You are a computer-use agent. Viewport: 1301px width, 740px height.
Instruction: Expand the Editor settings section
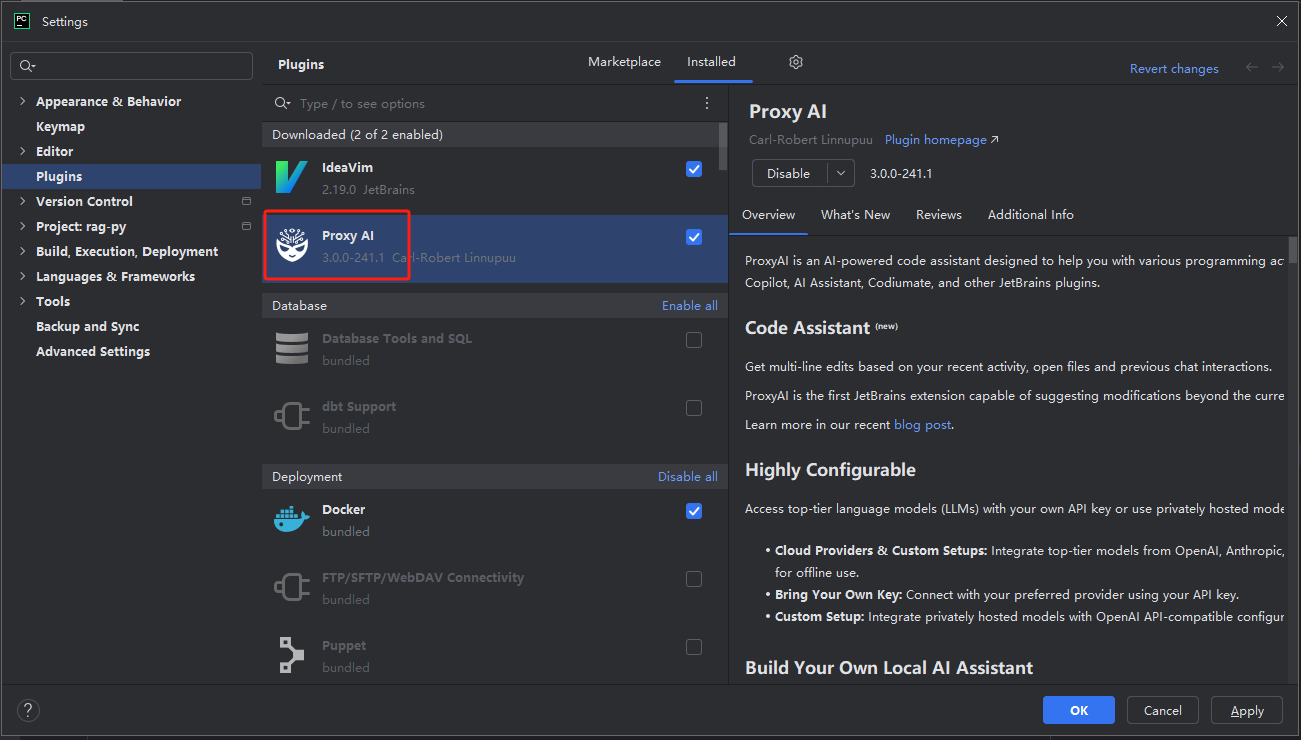tap(23, 151)
